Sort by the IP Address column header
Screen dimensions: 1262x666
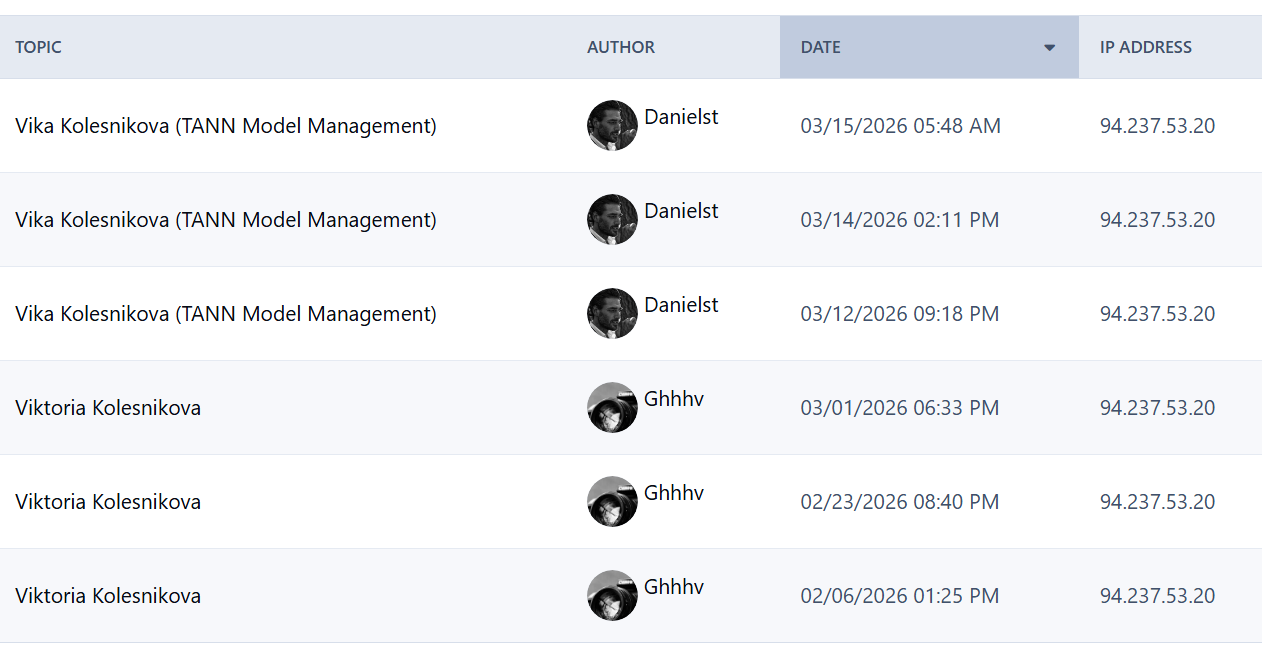point(1146,47)
